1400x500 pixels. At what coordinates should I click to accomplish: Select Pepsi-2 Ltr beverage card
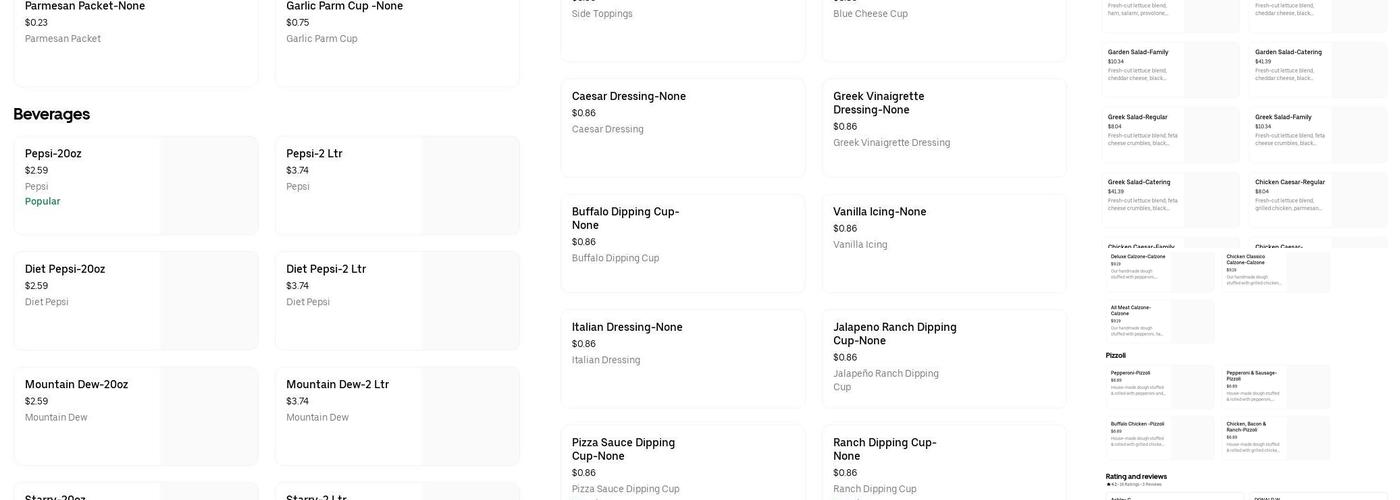pyautogui.click(x=397, y=185)
